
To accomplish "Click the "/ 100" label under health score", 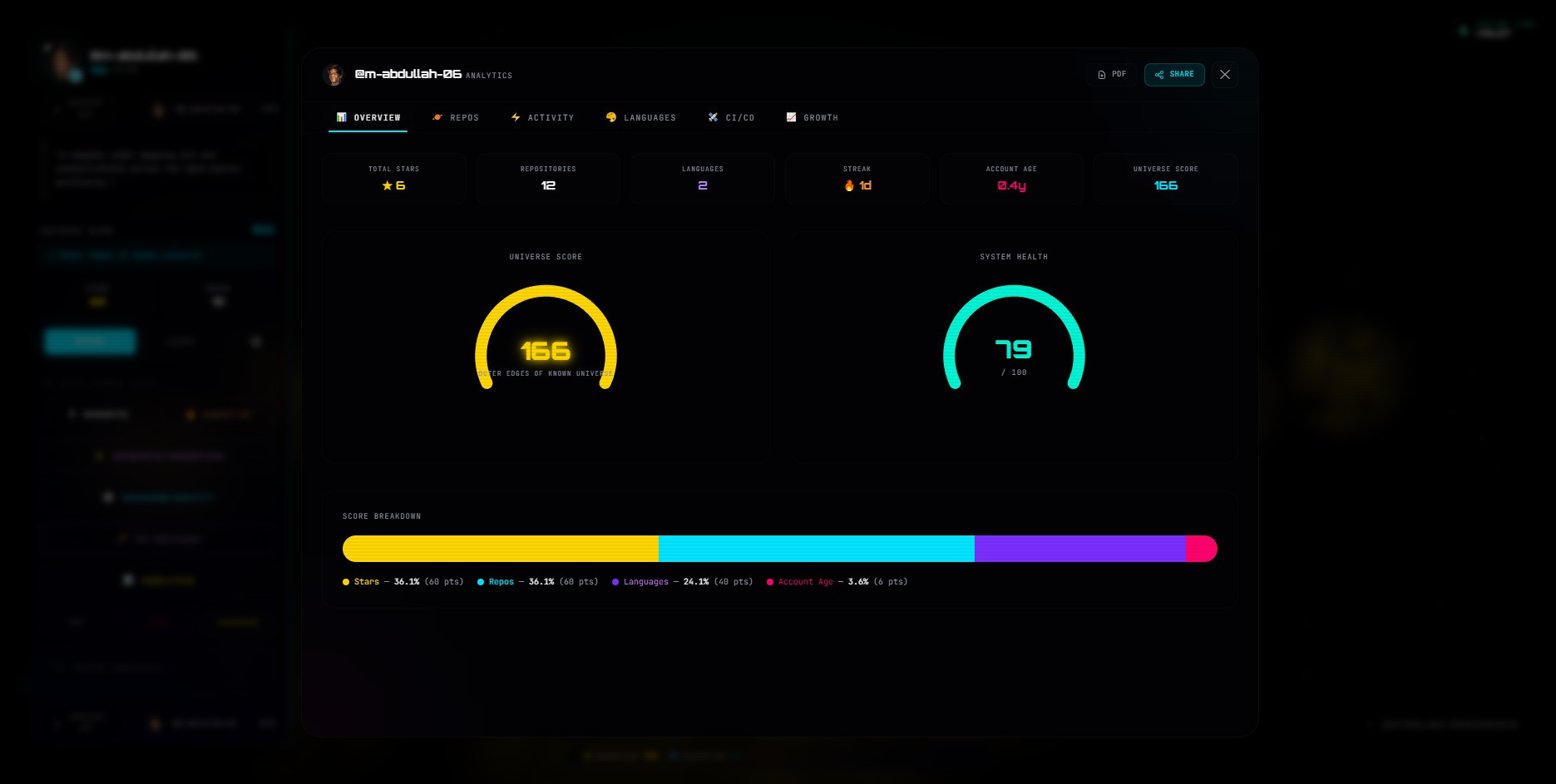I will [1014, 372].
